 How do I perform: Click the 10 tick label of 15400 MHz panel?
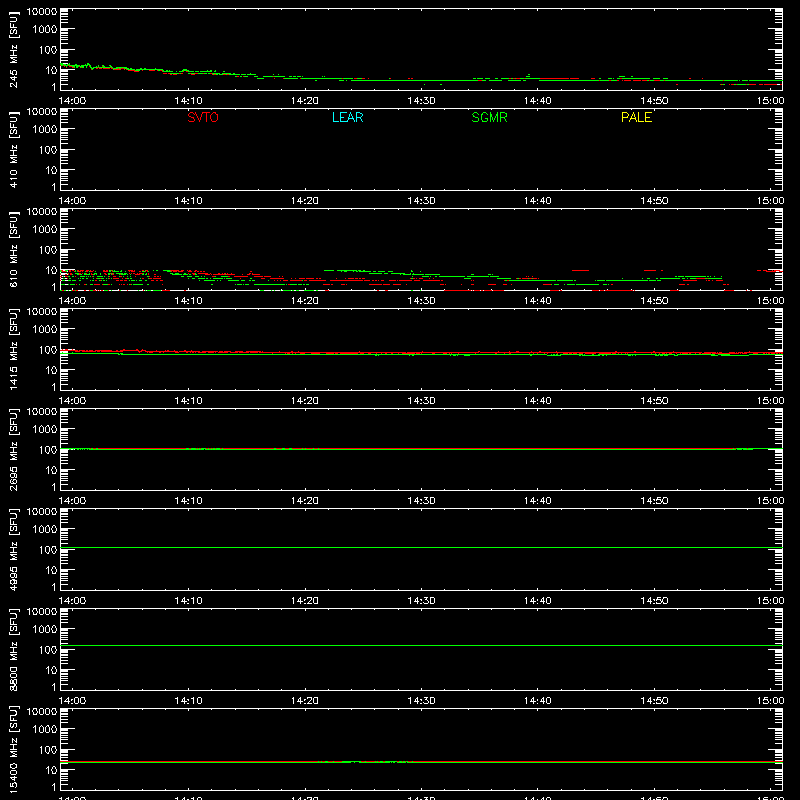pyautogui.click(x=51, y=770)
